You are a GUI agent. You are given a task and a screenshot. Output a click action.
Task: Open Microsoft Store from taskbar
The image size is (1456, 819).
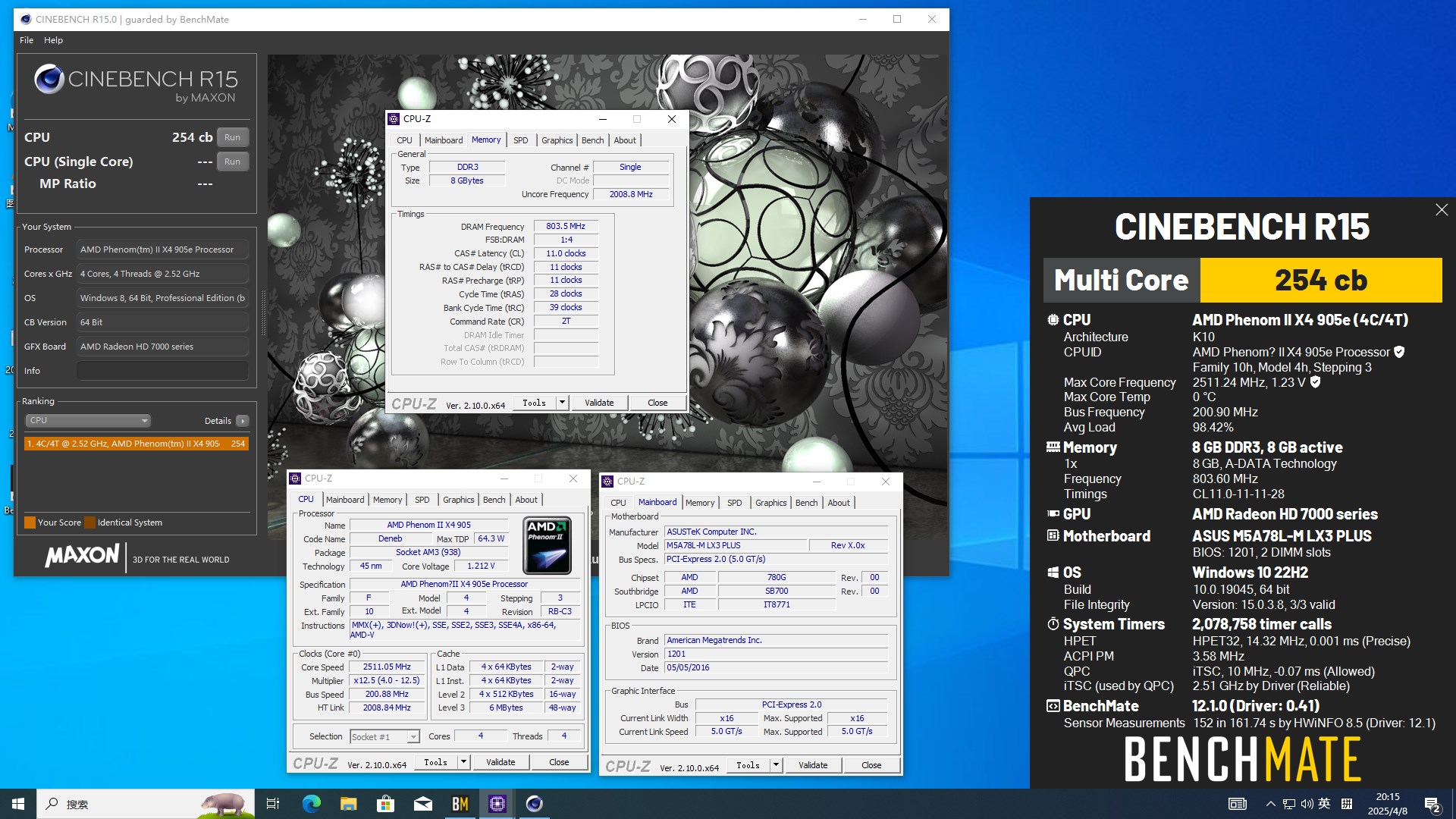coord(385,804)
